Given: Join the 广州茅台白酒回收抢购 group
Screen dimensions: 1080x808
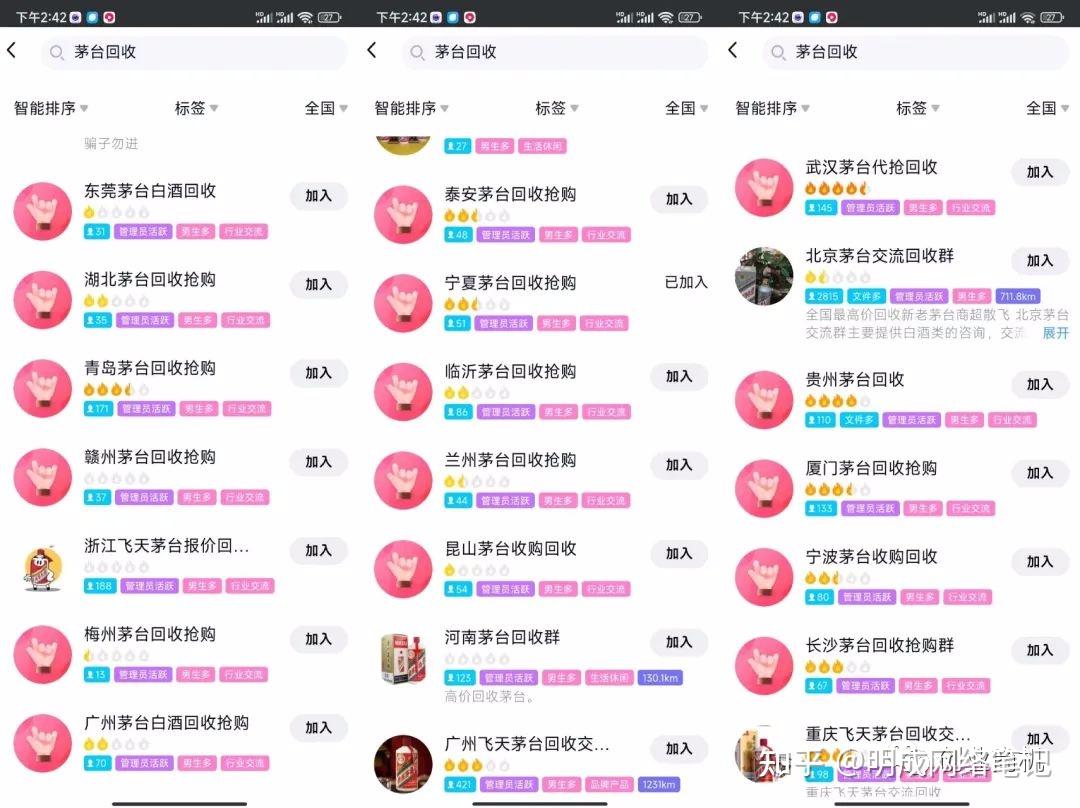Looking at the screenshot, I should (x=318, y=727).
